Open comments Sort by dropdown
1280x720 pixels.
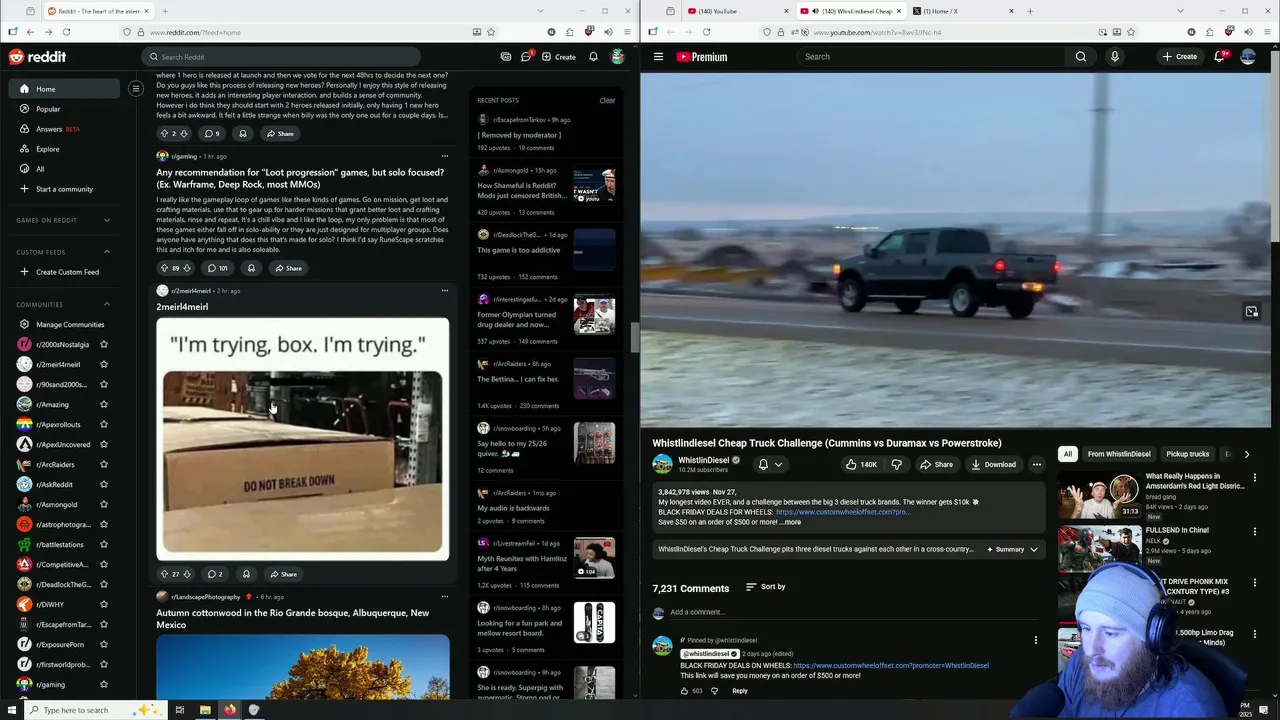coord(765,587)
